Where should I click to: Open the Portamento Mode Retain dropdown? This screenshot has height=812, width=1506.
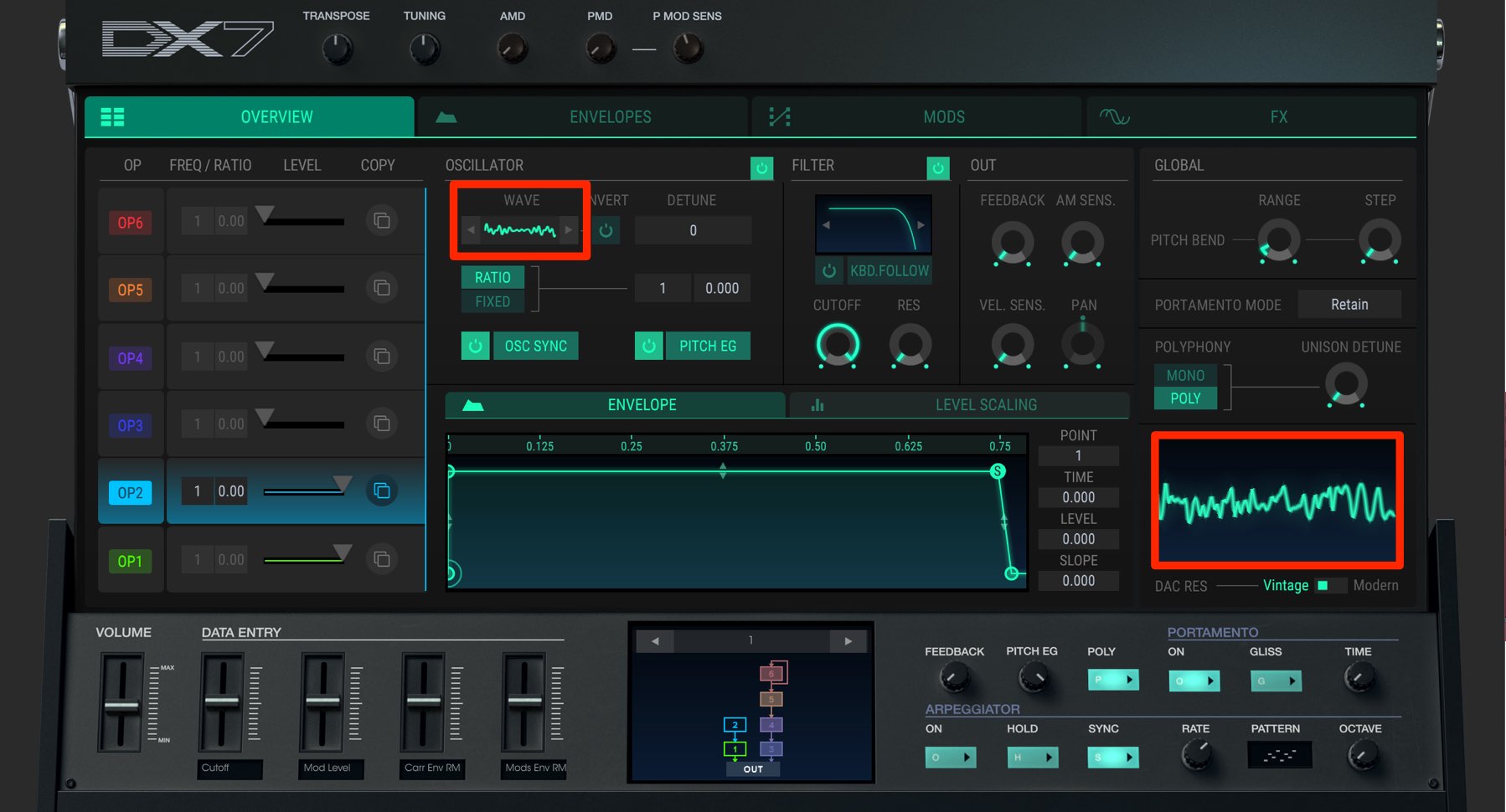point(1349,305)
